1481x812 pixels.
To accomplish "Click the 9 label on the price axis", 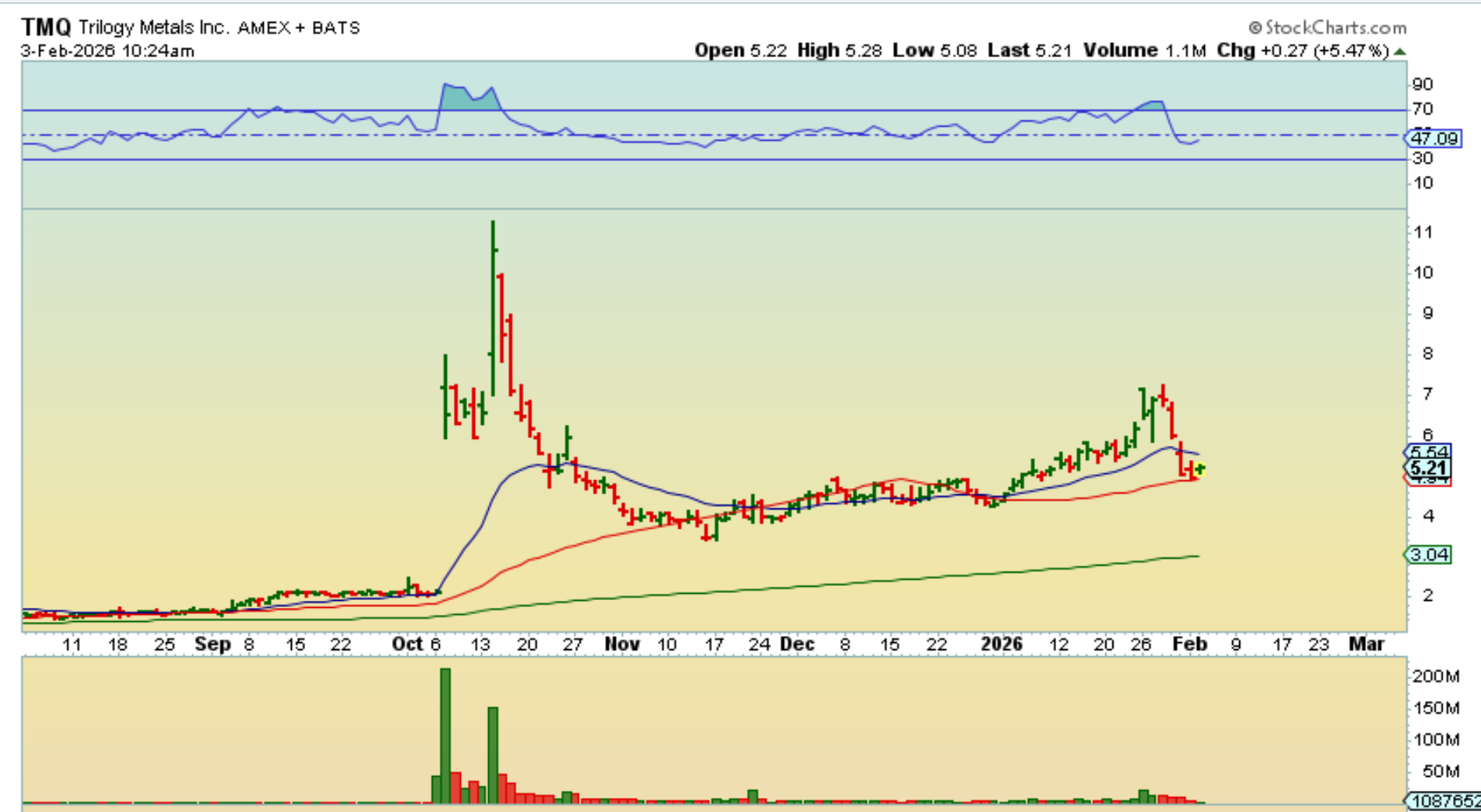I will (1429, 313).
